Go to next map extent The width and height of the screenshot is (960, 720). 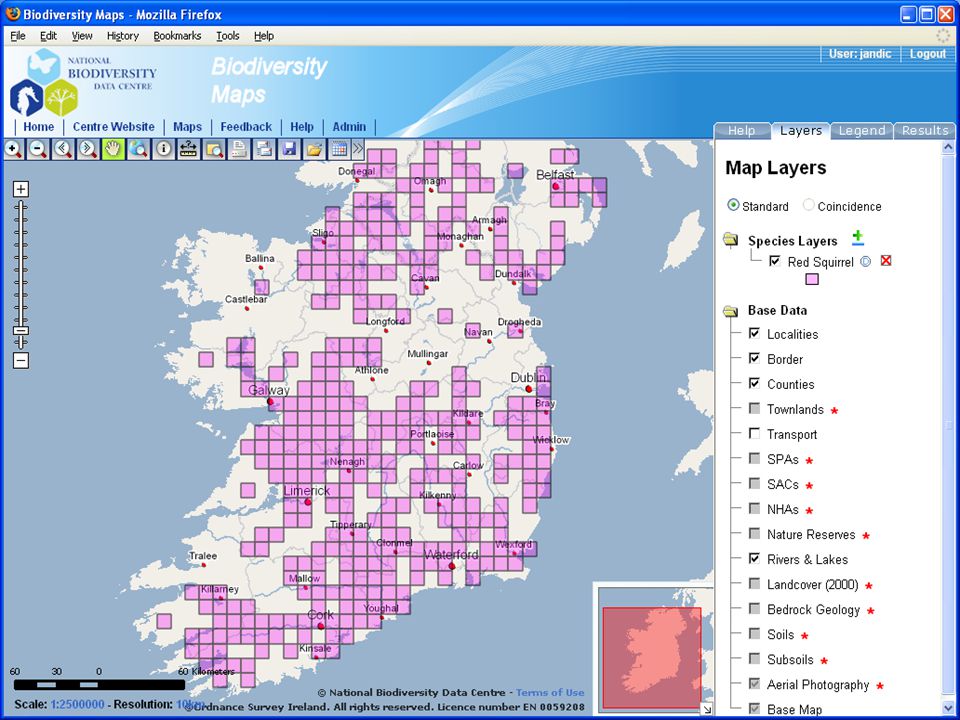click(x=88, y=149)
